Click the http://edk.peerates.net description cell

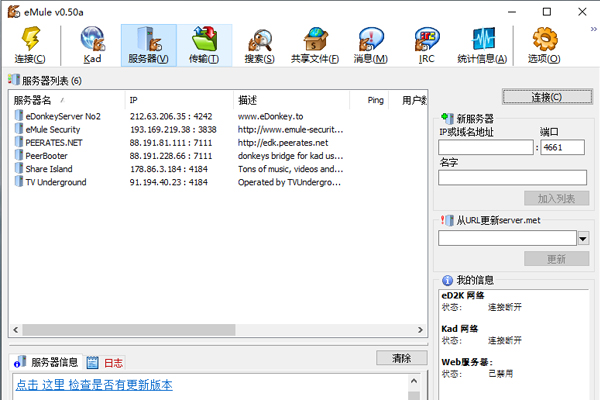click(283, 143)
